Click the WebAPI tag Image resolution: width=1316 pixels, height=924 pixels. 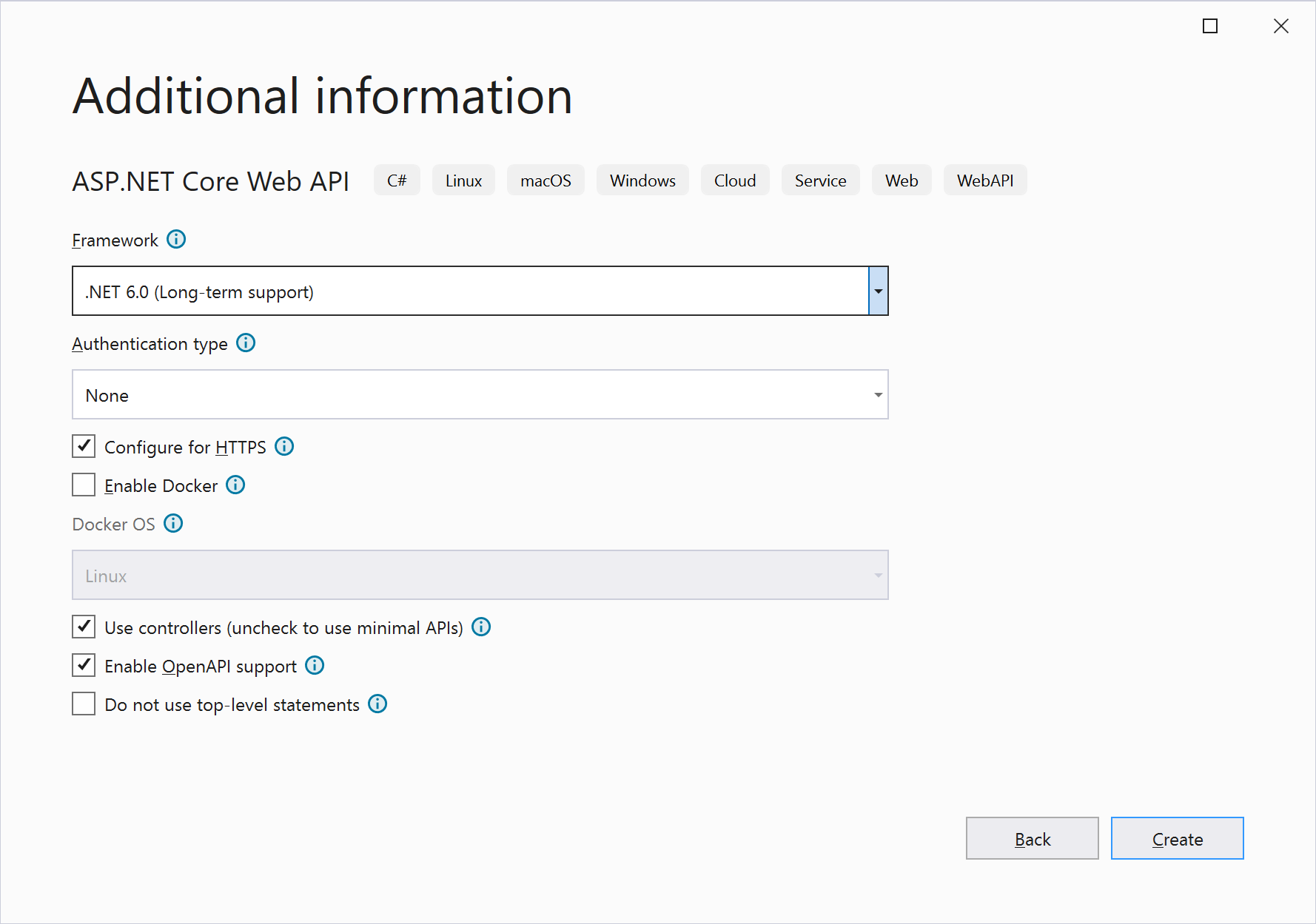(x=985, y=180)
